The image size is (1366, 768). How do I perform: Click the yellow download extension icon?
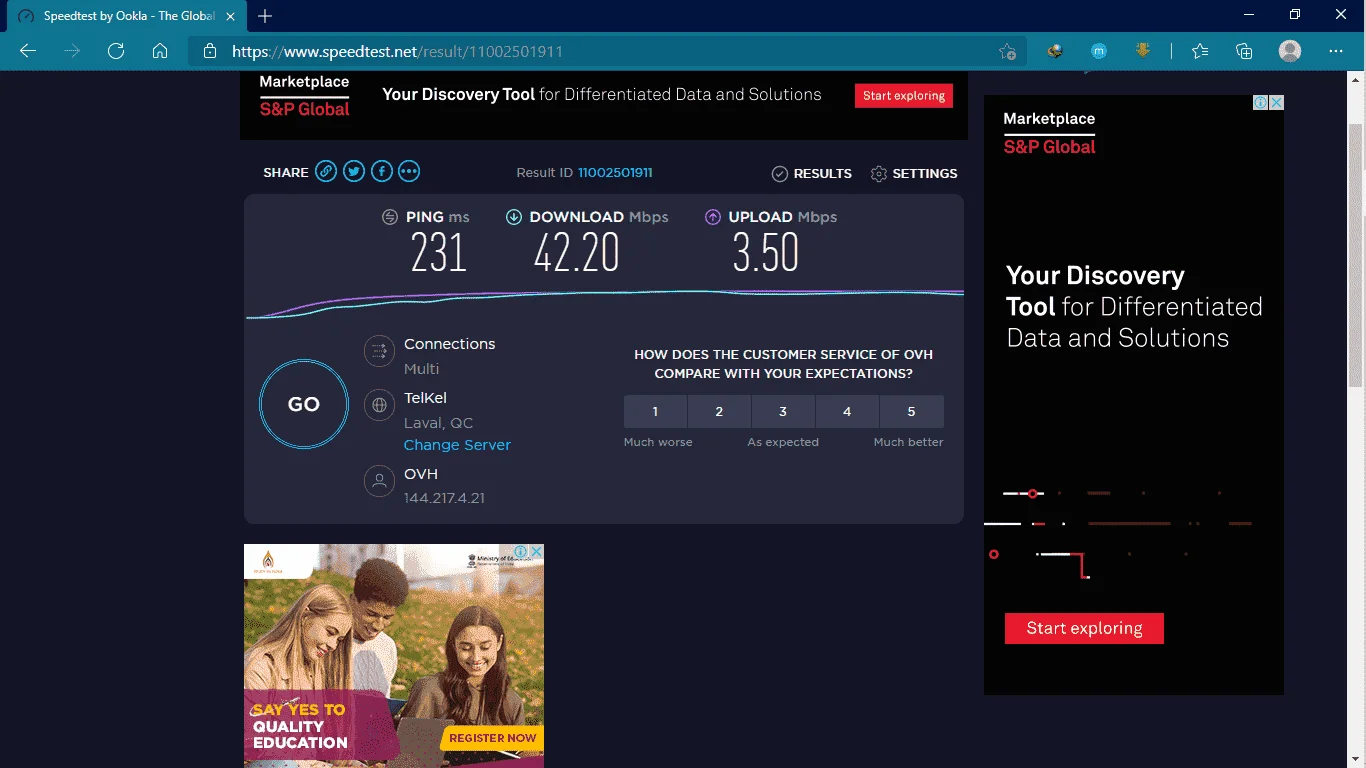point(1143,50)
